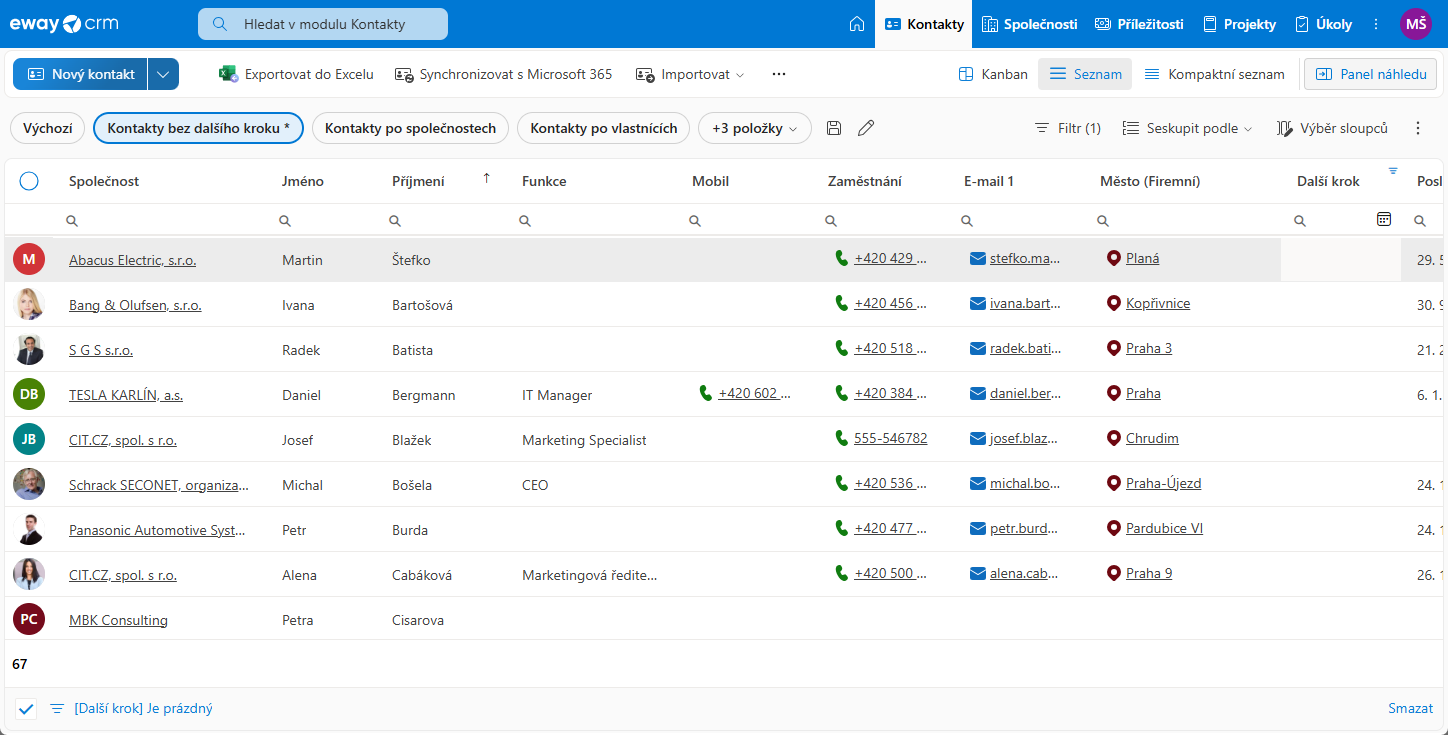Toggle the select-all circle in header

coord(29,181)
